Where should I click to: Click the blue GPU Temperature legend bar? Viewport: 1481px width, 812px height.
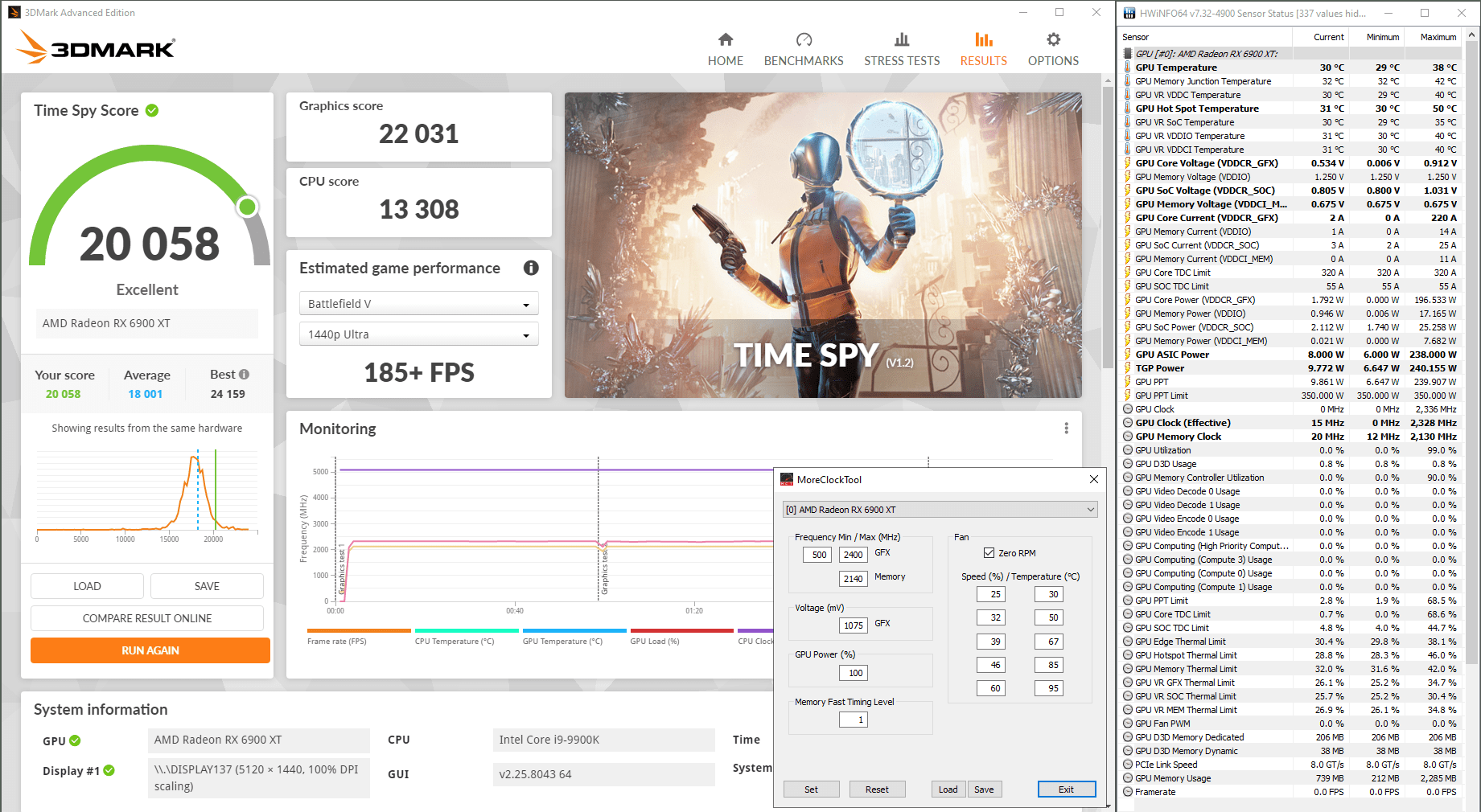click(574, 631)
